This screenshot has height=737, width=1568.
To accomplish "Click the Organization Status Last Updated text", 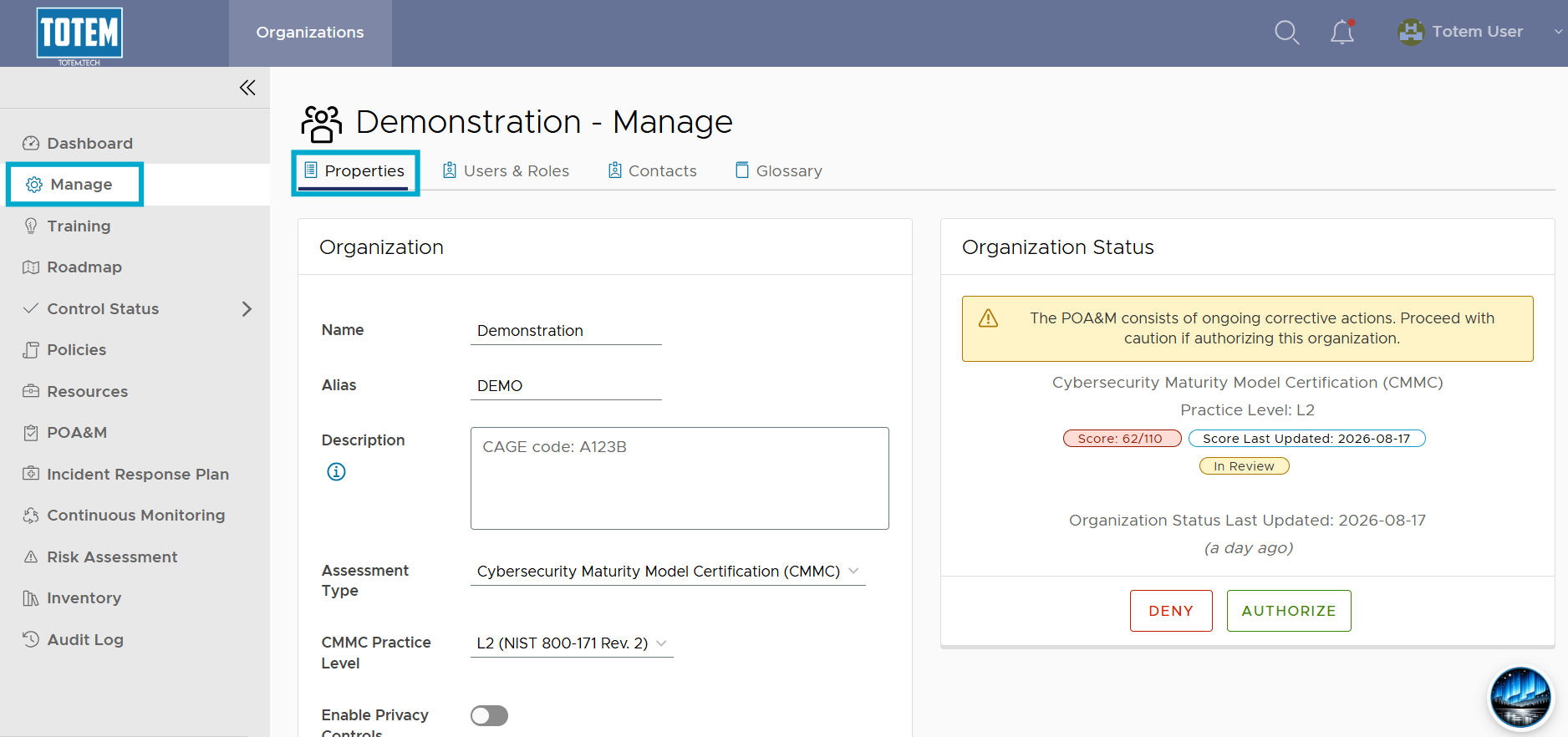I will tap(1247, 521).
